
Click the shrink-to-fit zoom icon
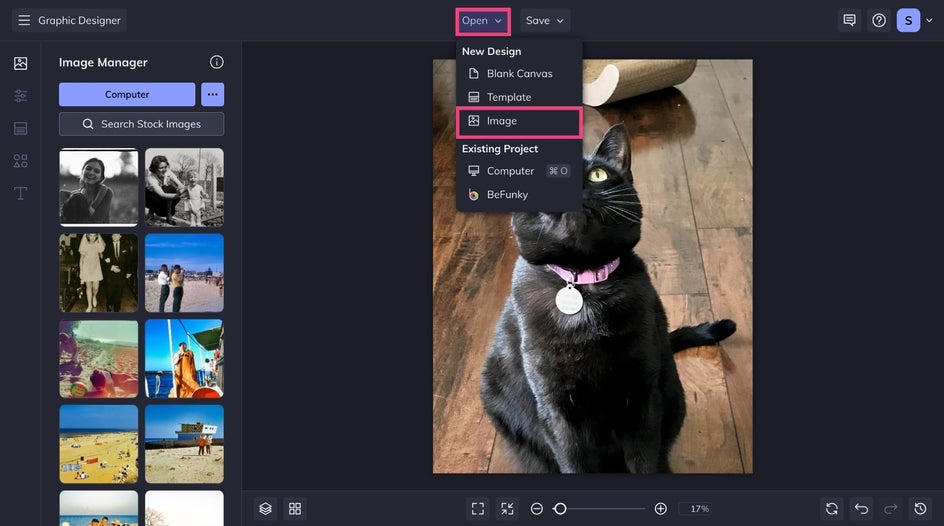pos(508,509)
